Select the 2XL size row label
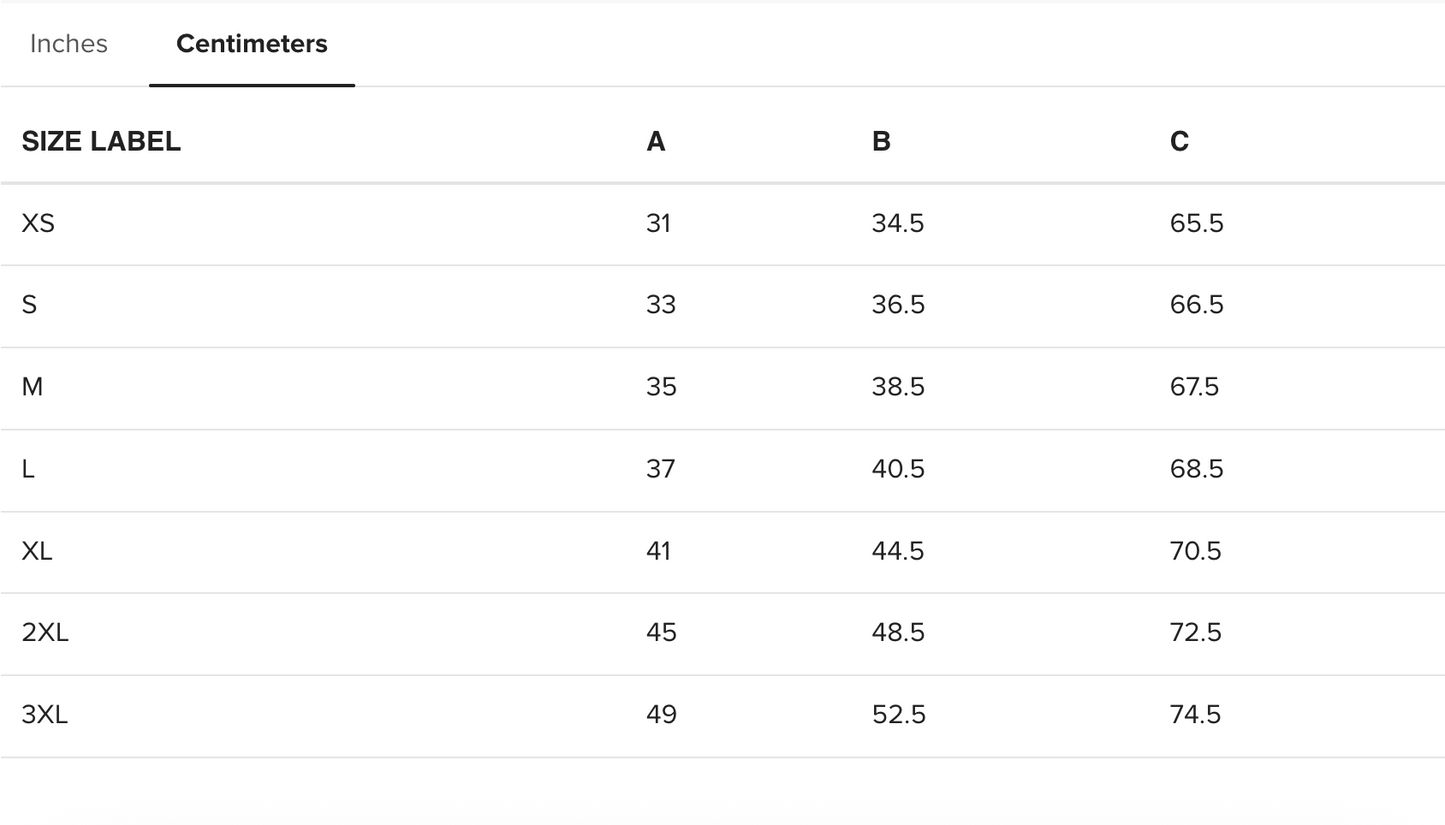The image size is (1445, 825). [45, 633]
